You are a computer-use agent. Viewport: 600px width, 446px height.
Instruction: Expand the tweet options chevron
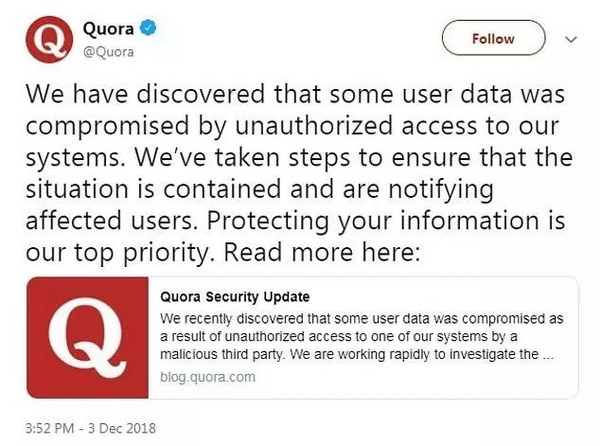(x=571, y=39)
